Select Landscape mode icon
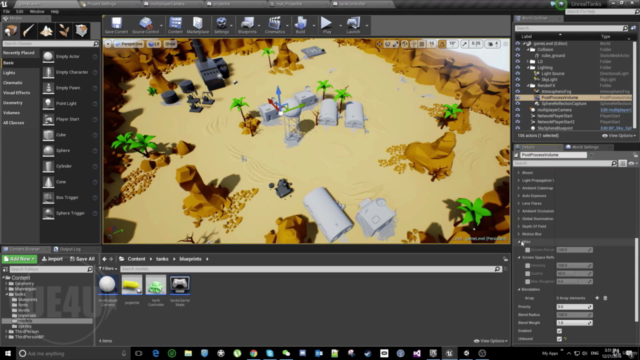This screenshot has width=640, height=360. [x=46, y=31]
